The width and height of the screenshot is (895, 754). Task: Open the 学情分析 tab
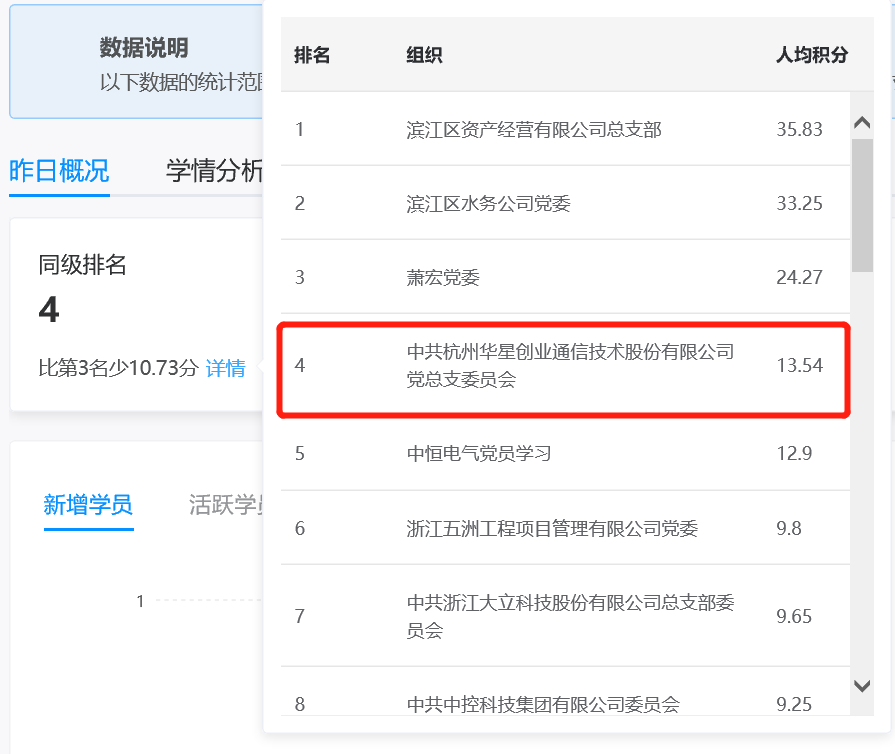pyautogui.click(x=214, y=171)
